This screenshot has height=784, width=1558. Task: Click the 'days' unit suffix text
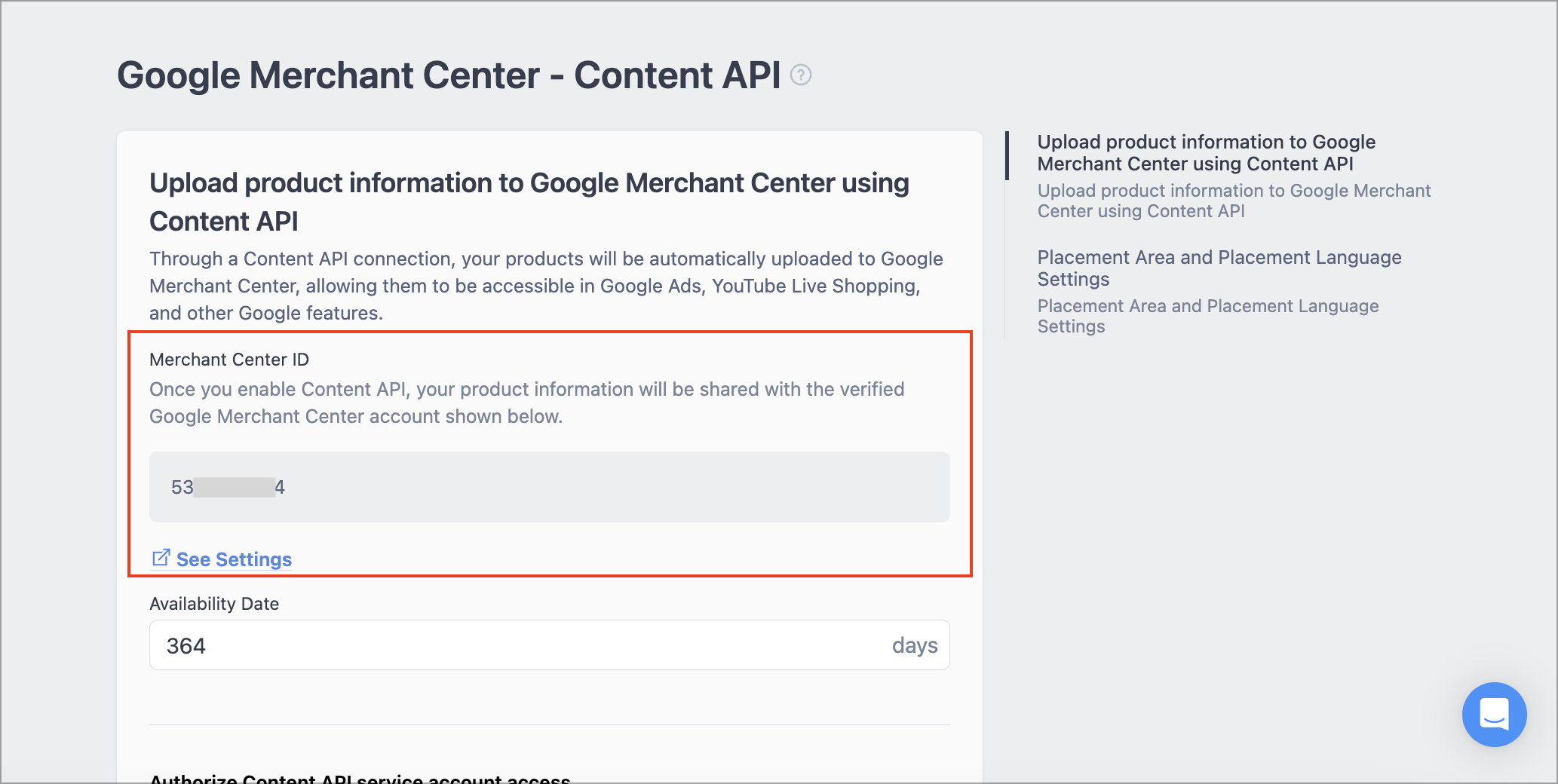click(x=915, y=645)
